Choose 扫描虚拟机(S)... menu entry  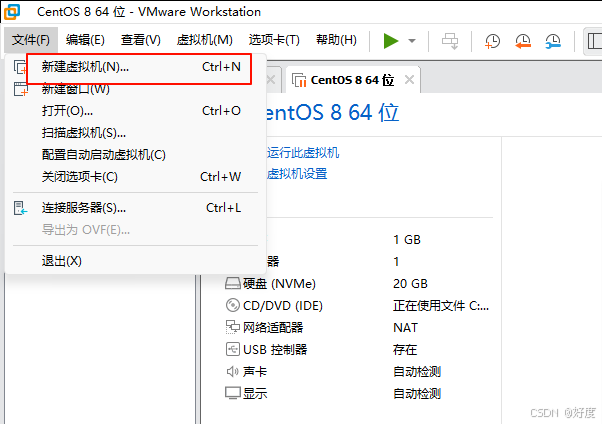(x=135, y=133)
